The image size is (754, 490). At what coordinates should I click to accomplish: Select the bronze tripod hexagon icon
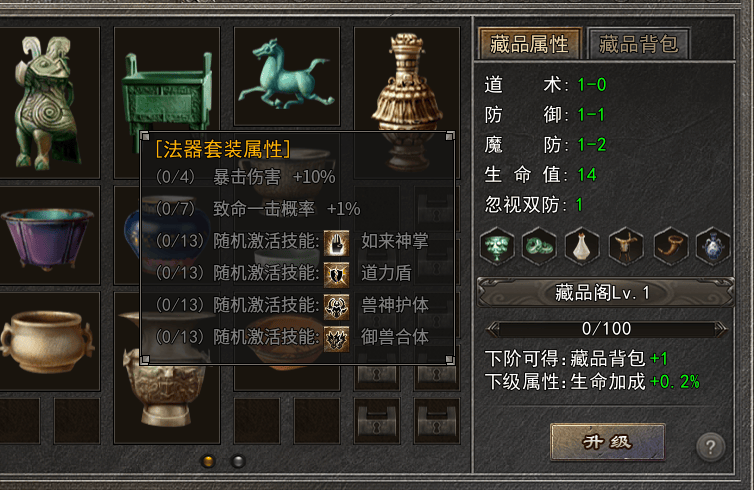click(626, 247)
